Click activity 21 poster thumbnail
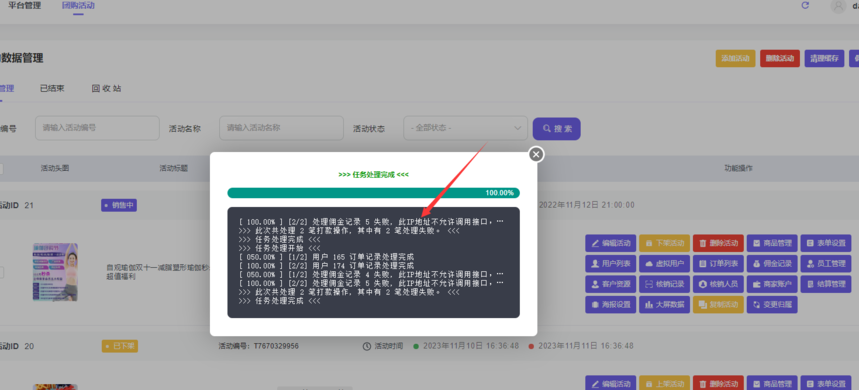Screen dimensions: 859x390 tap(55, 272)
